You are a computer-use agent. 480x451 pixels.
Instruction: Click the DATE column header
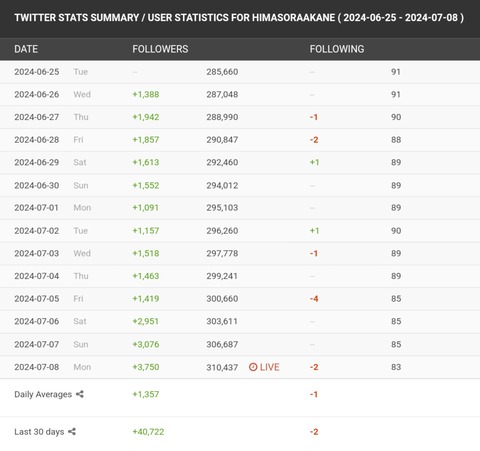tap(26, 49)
